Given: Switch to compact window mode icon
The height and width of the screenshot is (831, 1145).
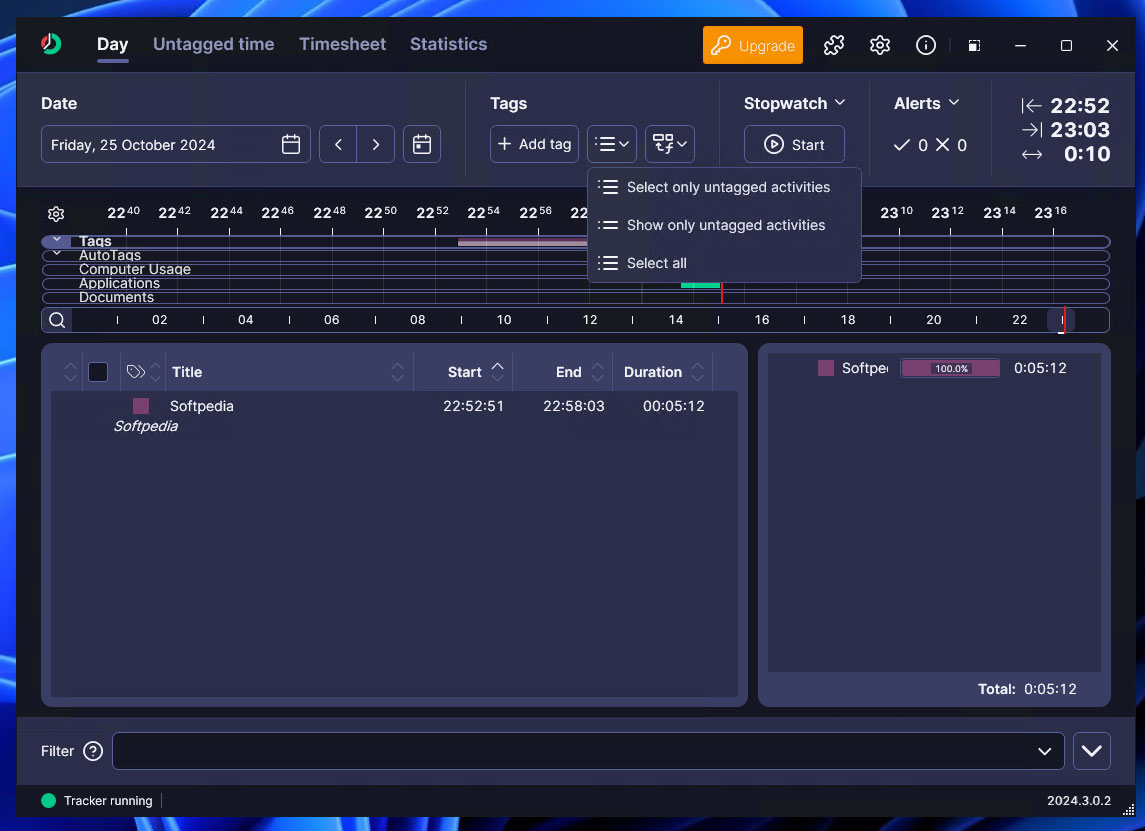Looking at the screenshot, I should click(973, 45).
